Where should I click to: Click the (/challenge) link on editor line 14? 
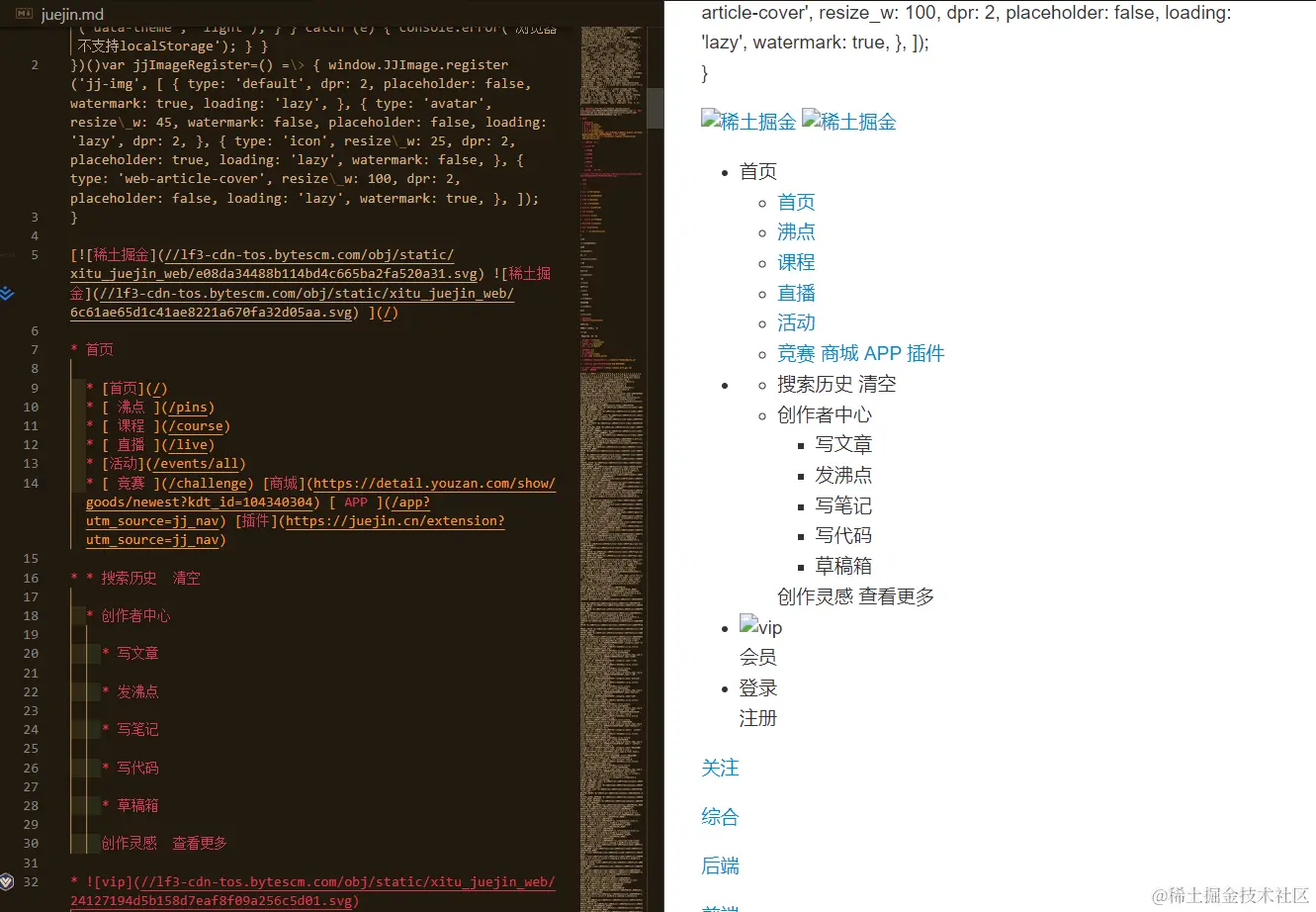tap(209, 483)
